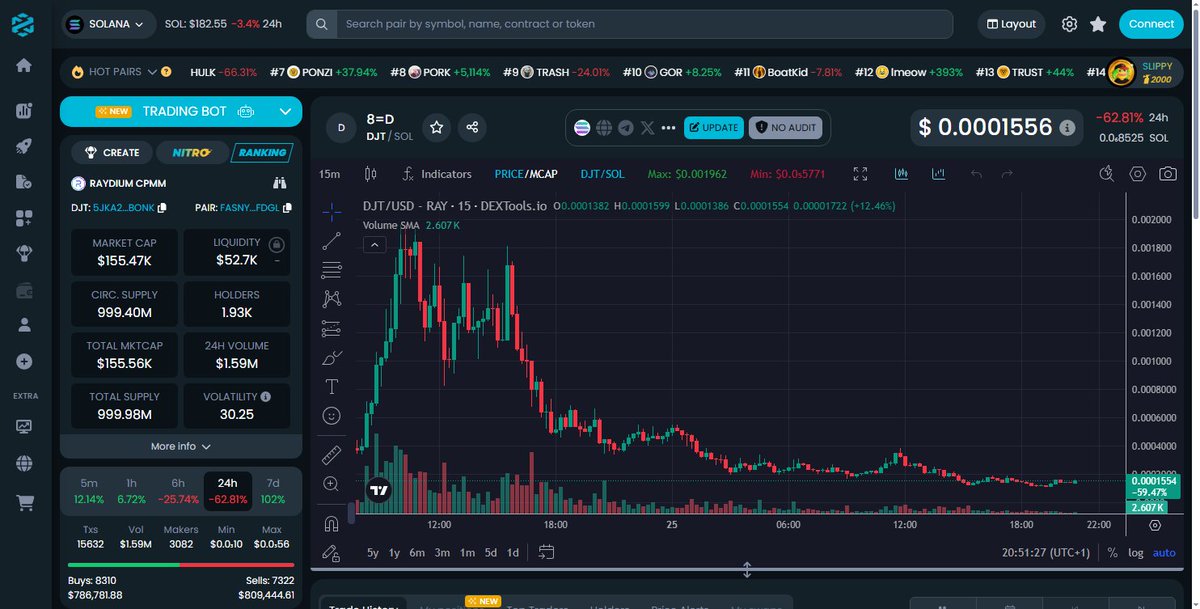Expand the TRADING BOT panel chevron

(285, 112)
